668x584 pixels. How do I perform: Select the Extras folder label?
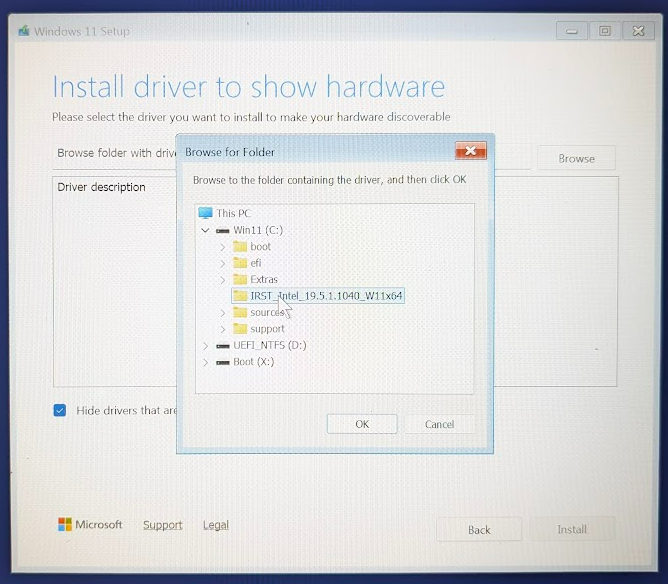pyautogui.click(x=264, y=279)
